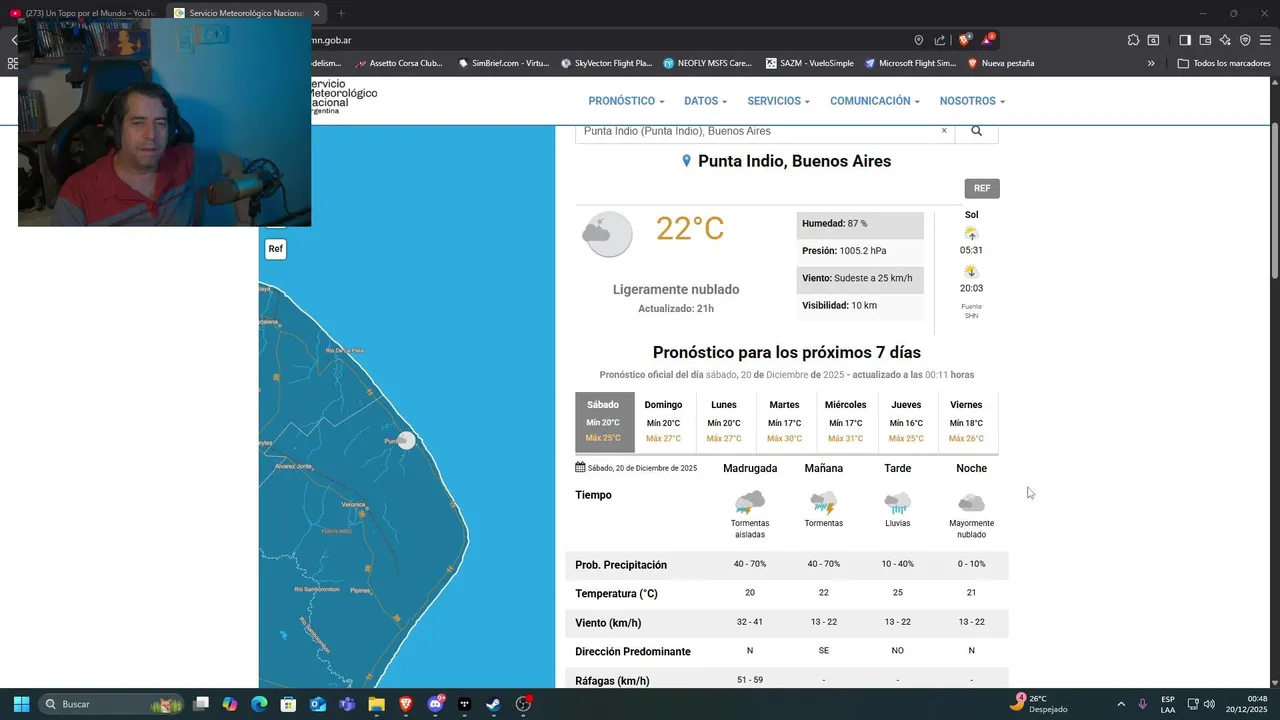The width and height of the screenshot is (1280, 720).
Task: Select the Martes forecast tab
Action: coord(784,423)
